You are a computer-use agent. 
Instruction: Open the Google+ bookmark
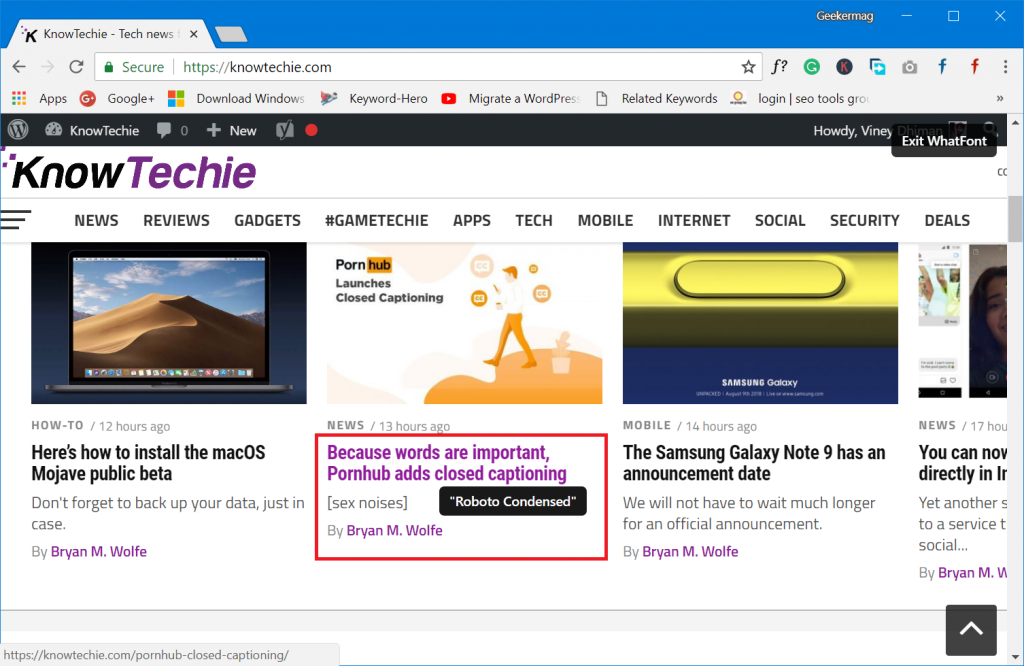117,99
